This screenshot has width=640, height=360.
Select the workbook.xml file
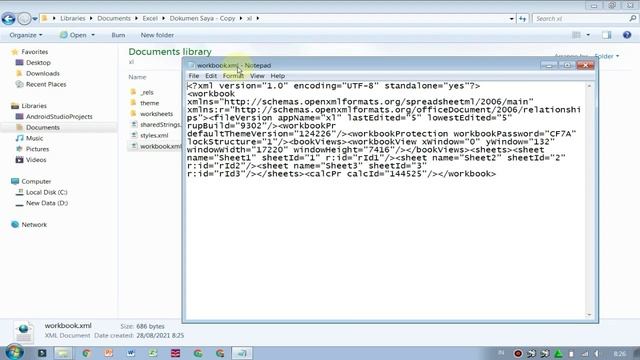(156, 146)
